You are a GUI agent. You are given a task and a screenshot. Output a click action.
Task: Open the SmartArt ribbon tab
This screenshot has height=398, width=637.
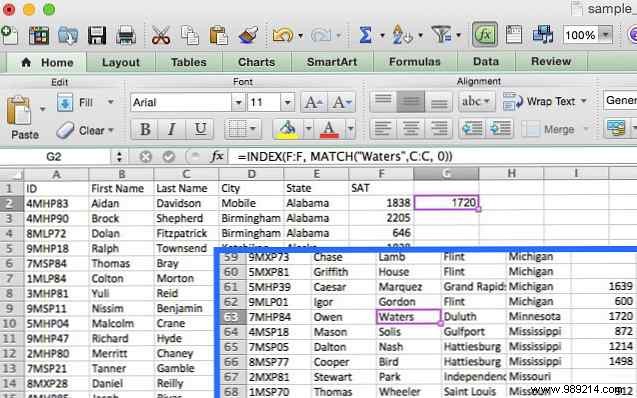332,62
